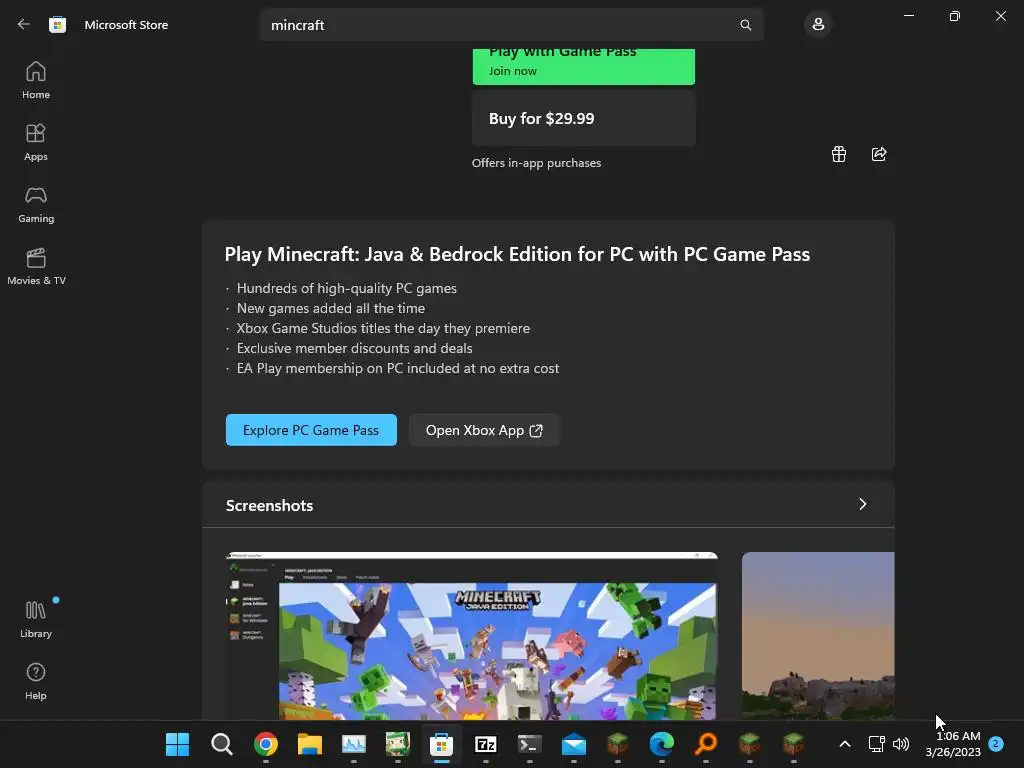This screenshot has width=1024, height=768.
Task: Click the share icon
Action: pos(879,154)
